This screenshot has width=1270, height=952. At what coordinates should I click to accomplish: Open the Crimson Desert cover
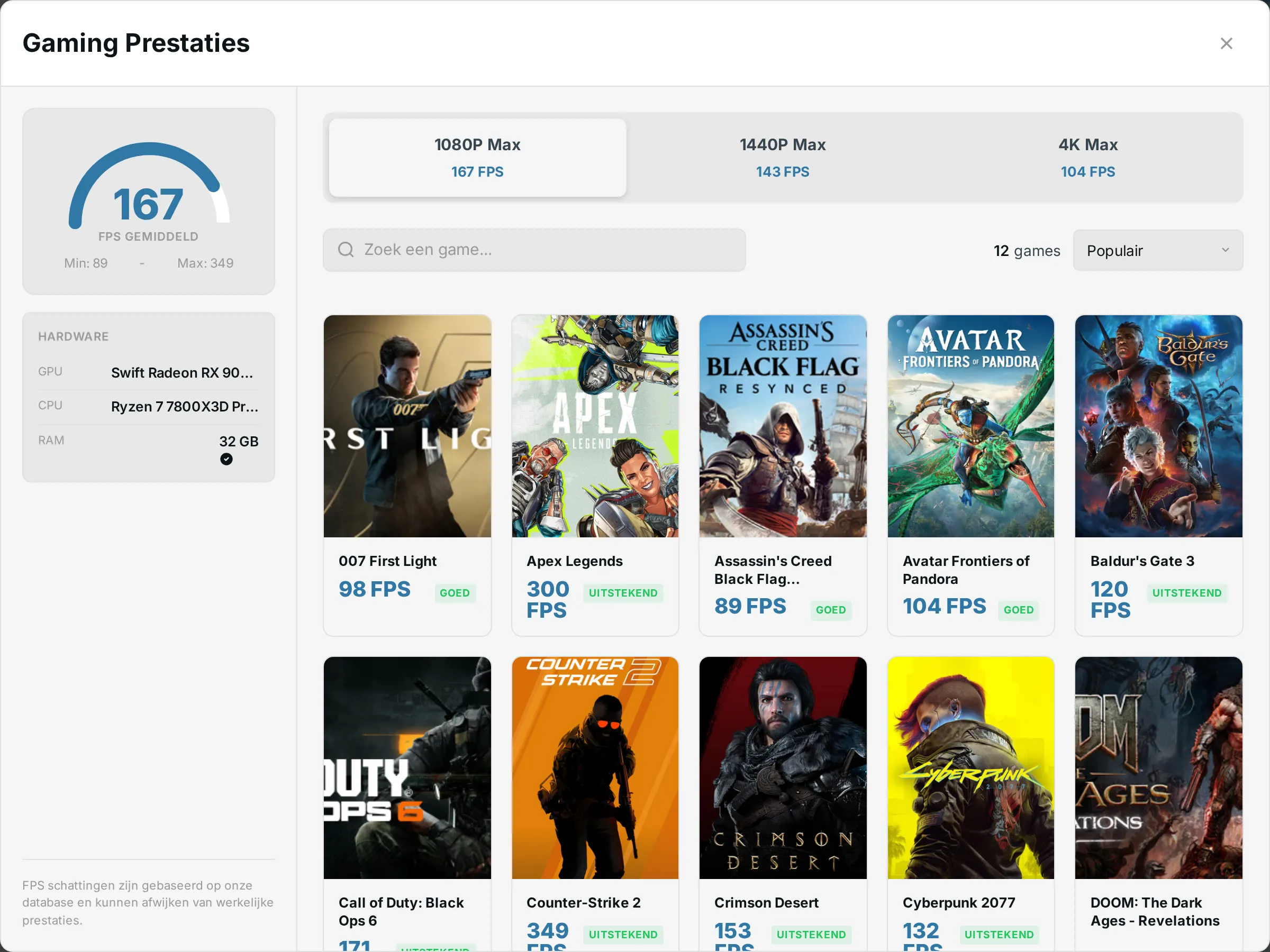(x=783, y=768)
